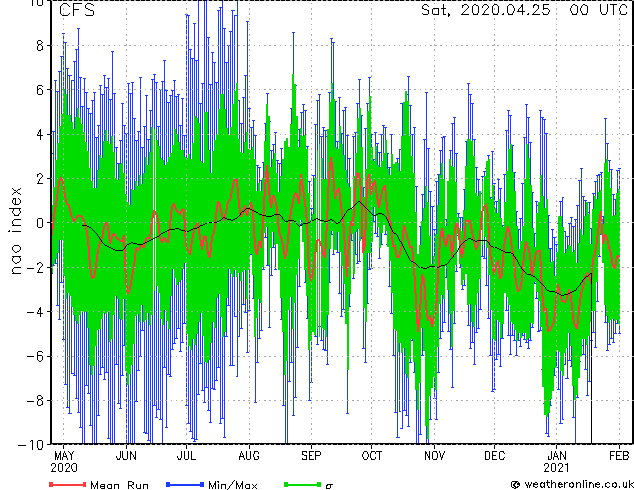Click the DEC month axis label

(495, 456)
